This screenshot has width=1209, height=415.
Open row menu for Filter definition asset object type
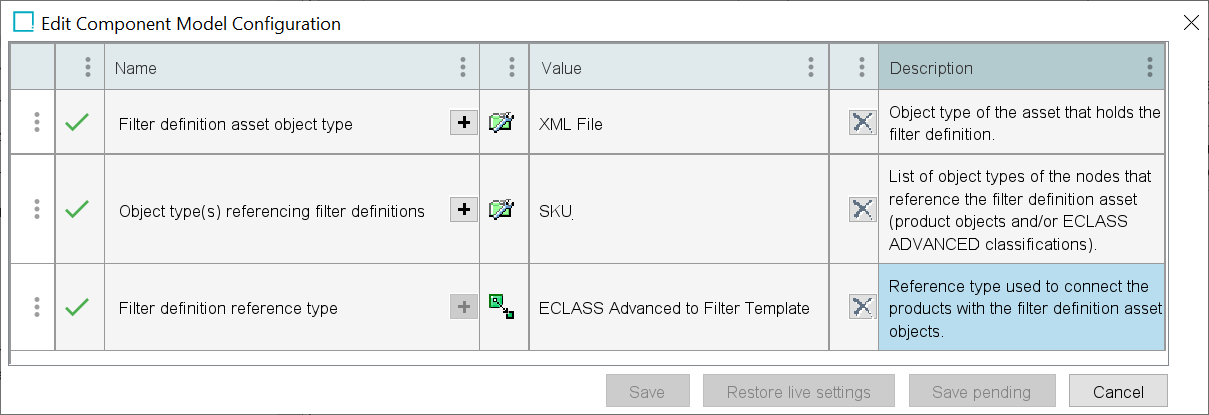pyautogui.click(x=36, y=122)
